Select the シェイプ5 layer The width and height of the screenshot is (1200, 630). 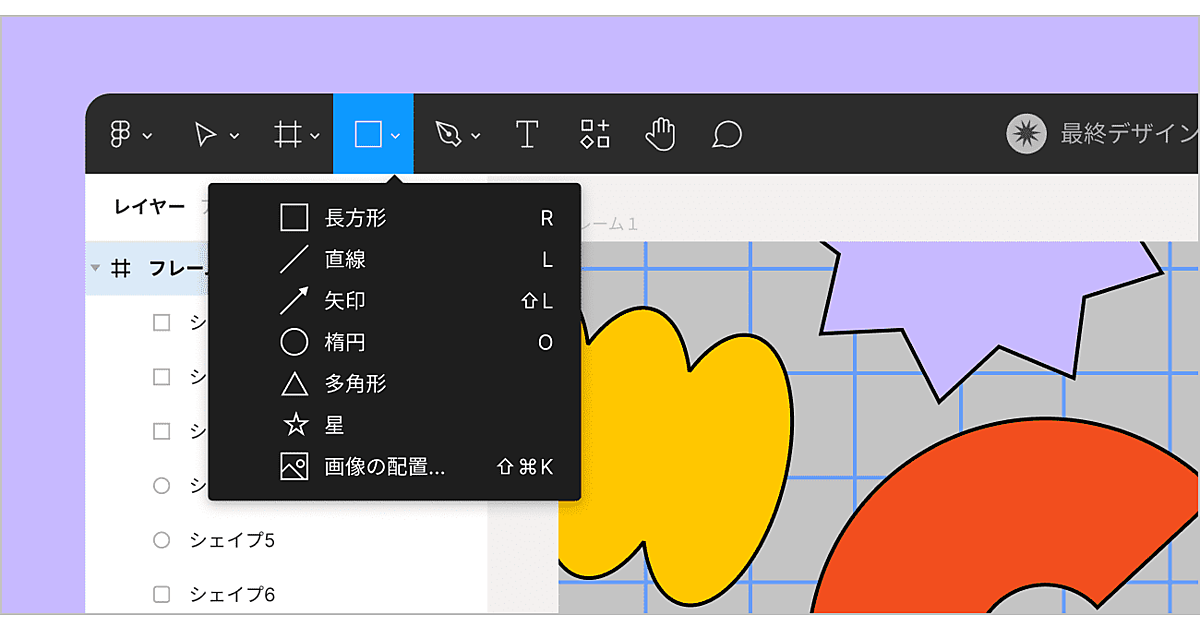click(231, 540)
